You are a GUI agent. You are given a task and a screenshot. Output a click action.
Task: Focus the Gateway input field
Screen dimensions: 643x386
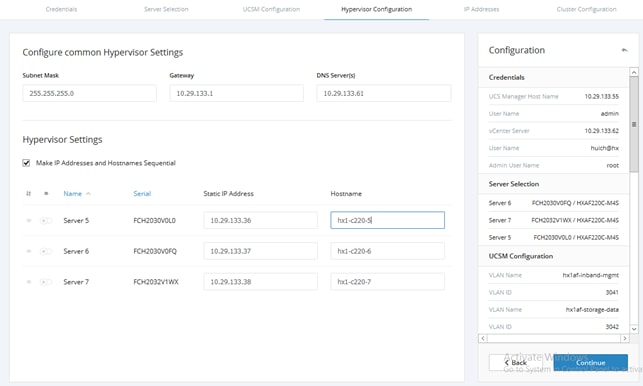[237, 94]
